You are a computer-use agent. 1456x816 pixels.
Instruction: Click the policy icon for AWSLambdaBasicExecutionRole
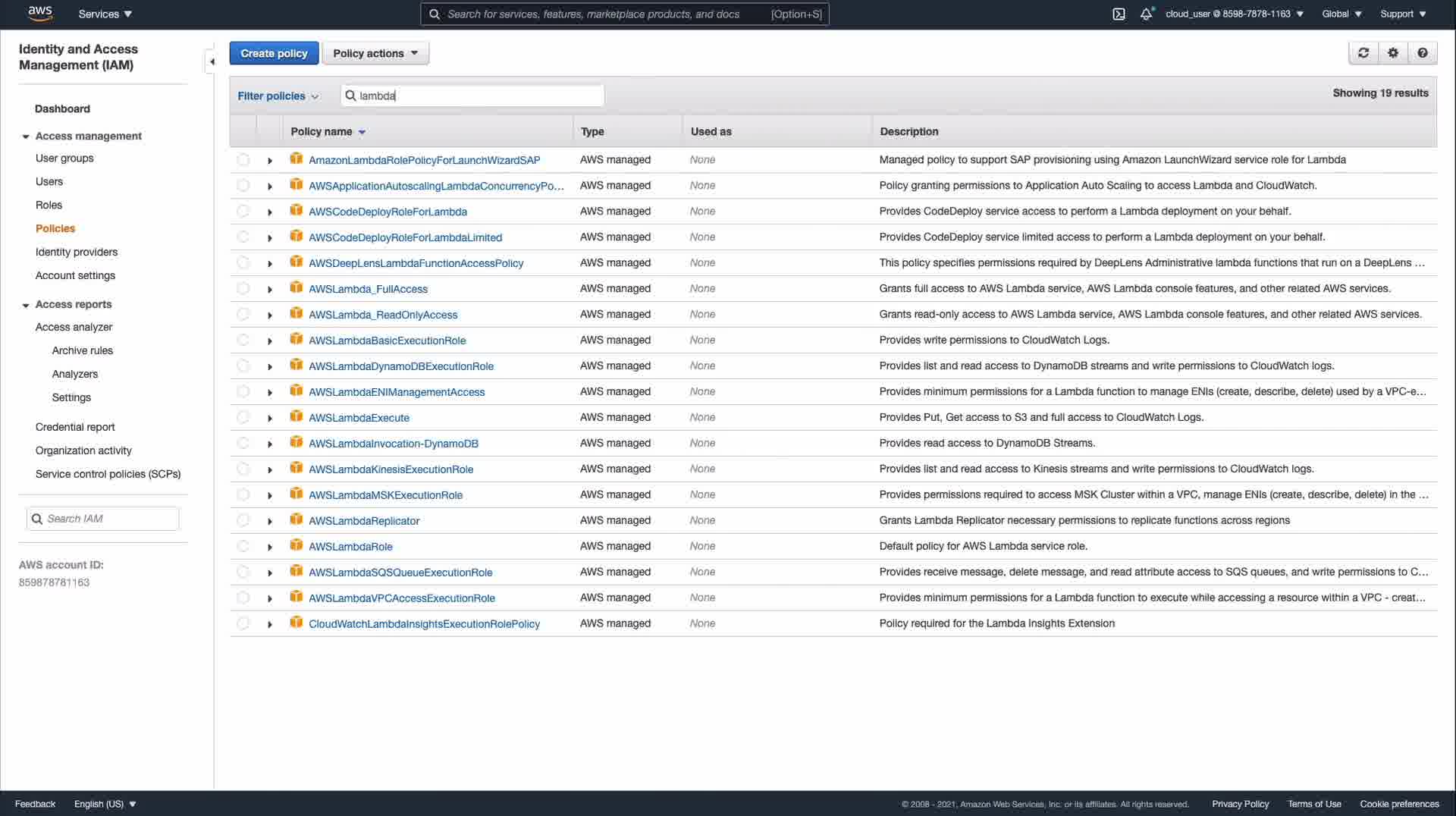(x=297, y=339)
